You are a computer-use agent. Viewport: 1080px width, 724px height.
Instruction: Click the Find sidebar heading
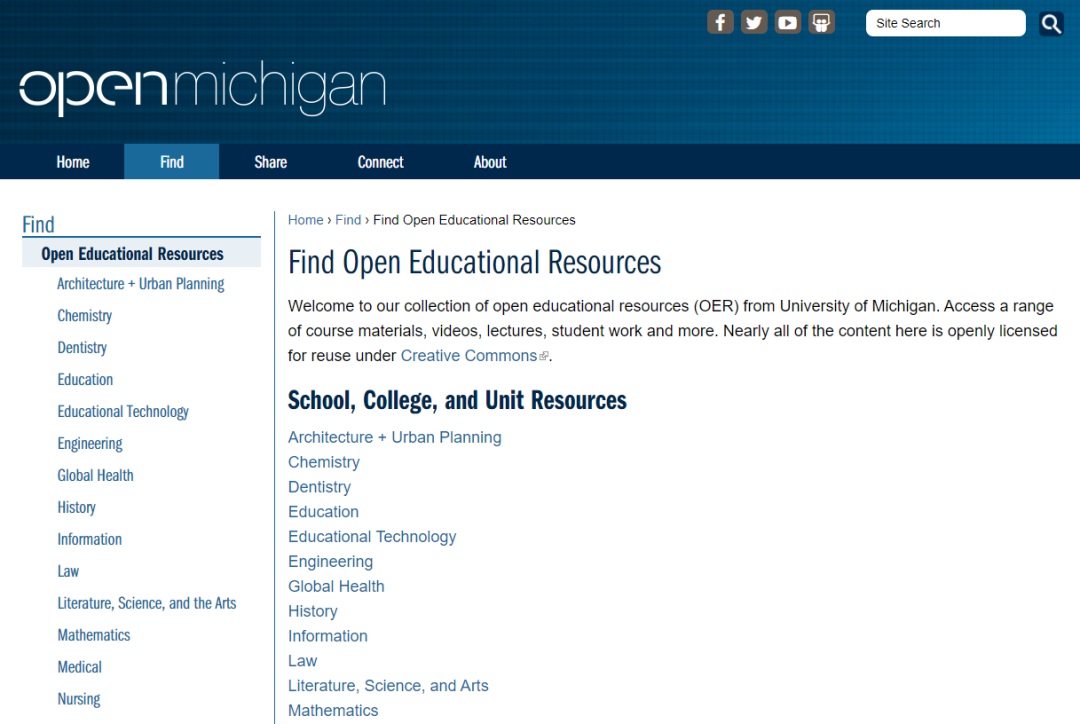point(38,225)
